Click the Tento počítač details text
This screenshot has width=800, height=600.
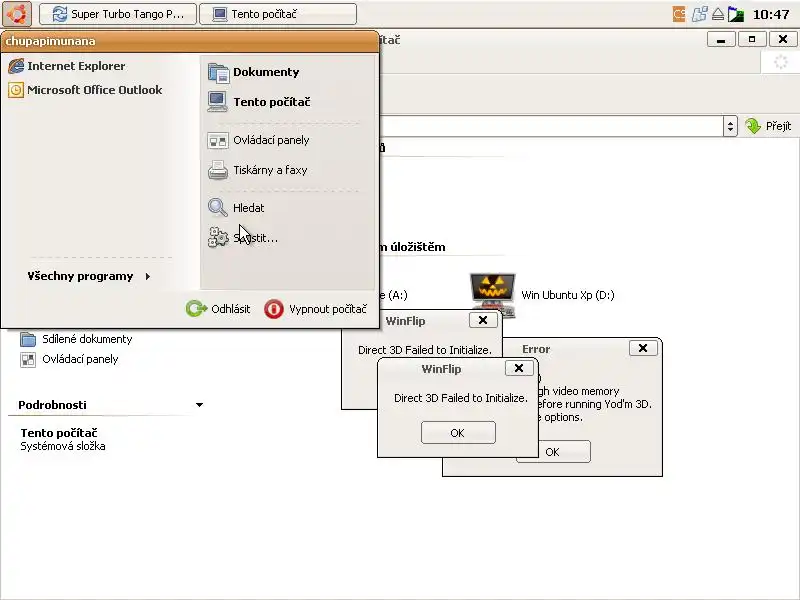[x=59, y=433]
